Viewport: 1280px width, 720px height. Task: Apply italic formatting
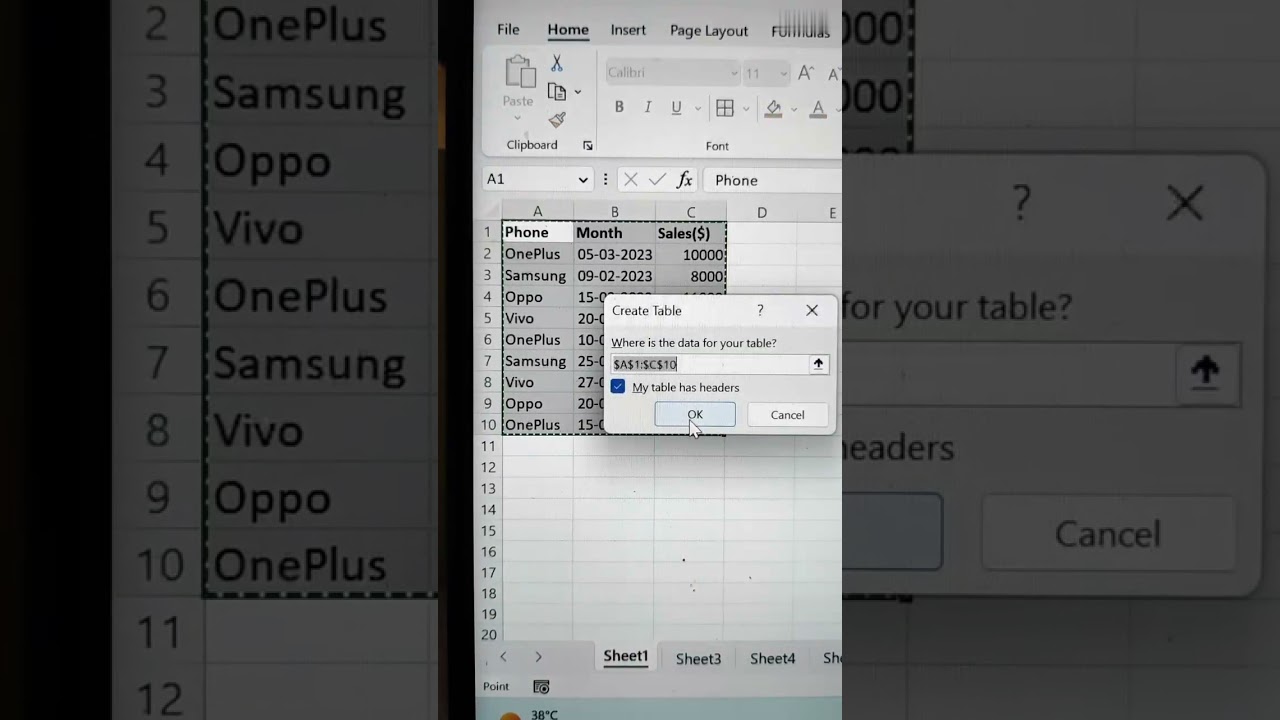[x=648, y=108]
